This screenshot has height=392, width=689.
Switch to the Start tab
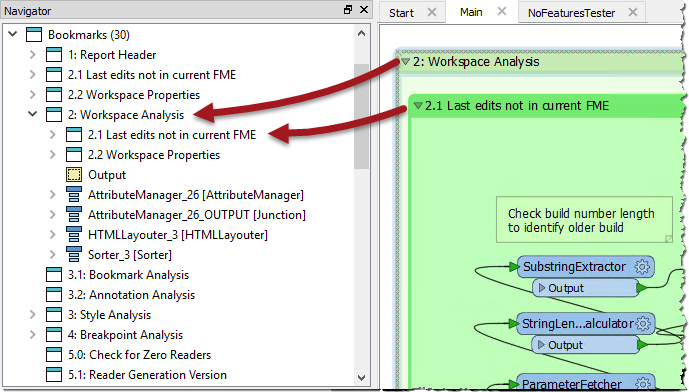[x=401, y=13]
